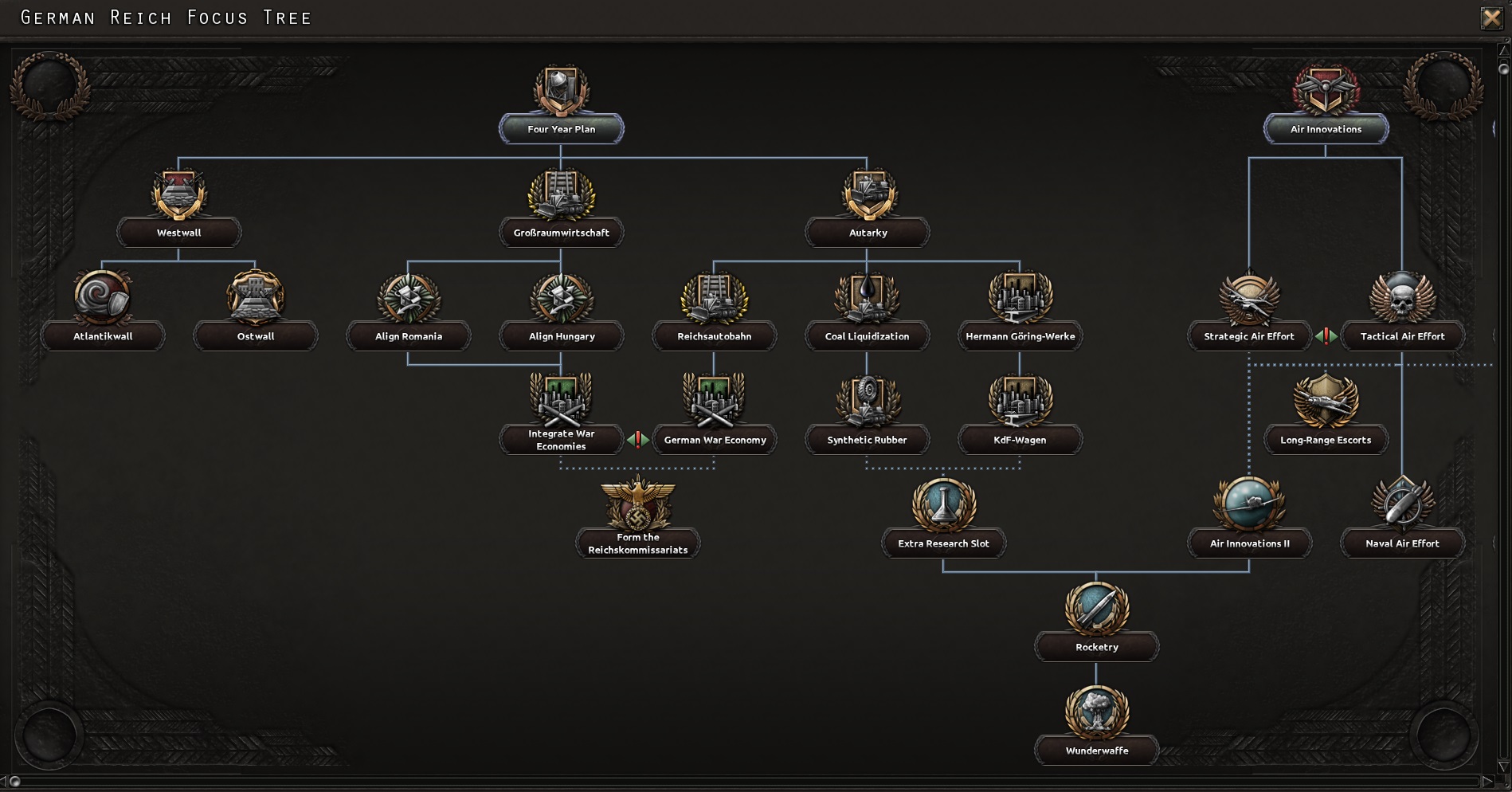Select the Align Romania focus icon
This screenshot has height=792, width=1512.
tap(408, 298)
